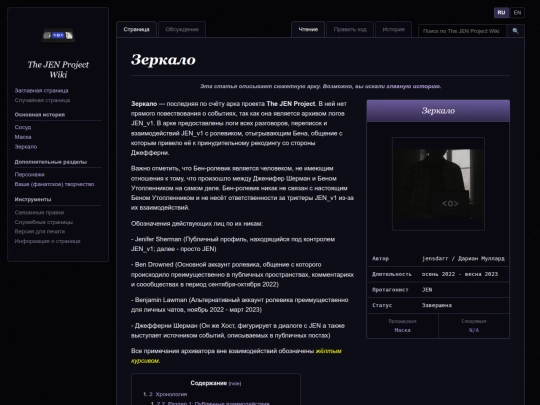Open the Зеркало sidebar link
Screen dimensions: 540x405
pyautogui.click(x=25, y=146)
